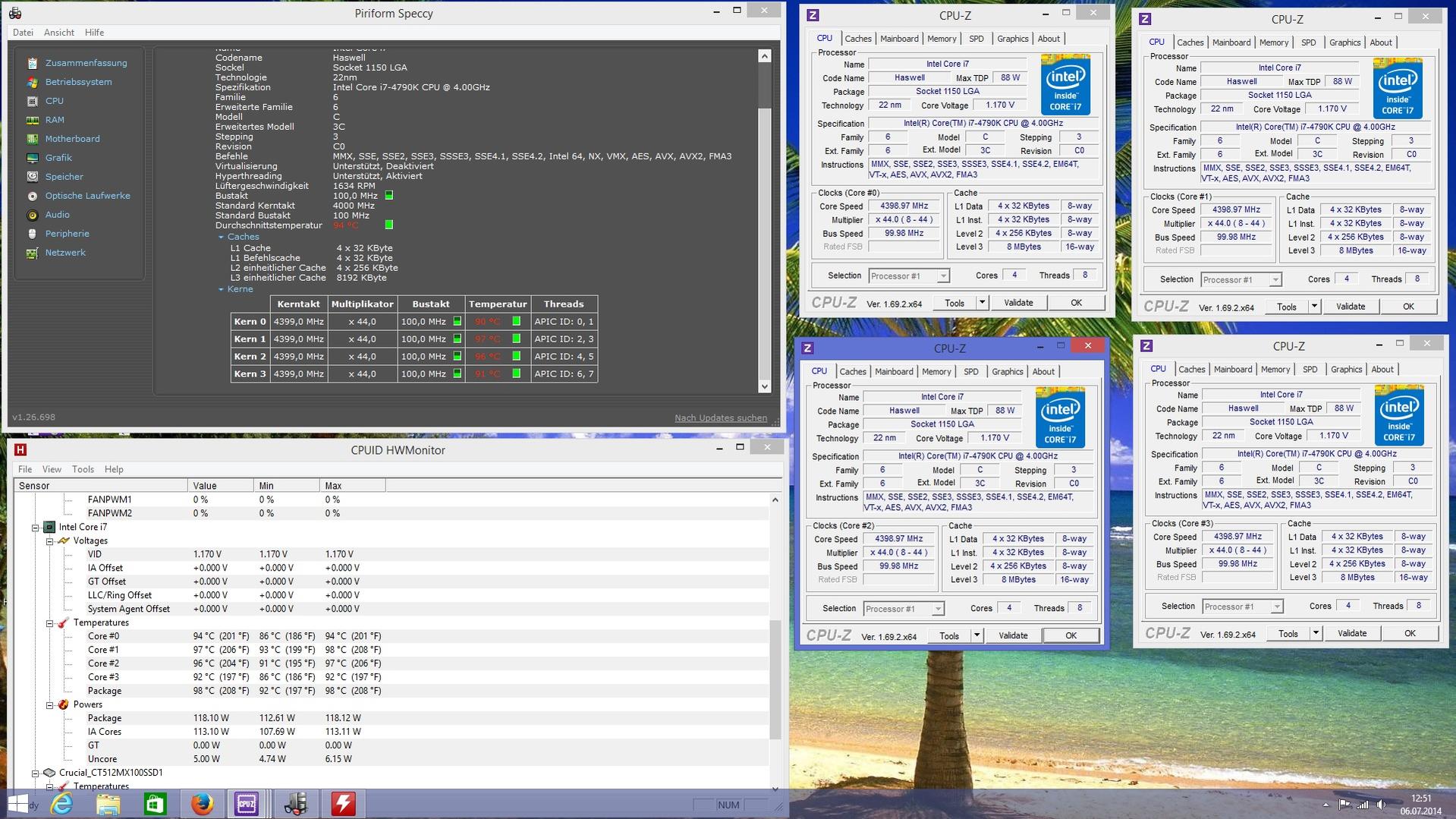Open the volume control in system tray

[1381, 805]
